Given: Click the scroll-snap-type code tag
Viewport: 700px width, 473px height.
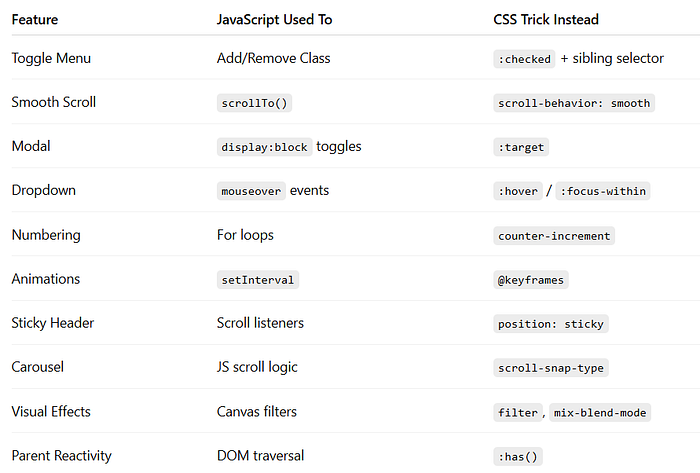Looking at the screenshot, I should [551, 368].
